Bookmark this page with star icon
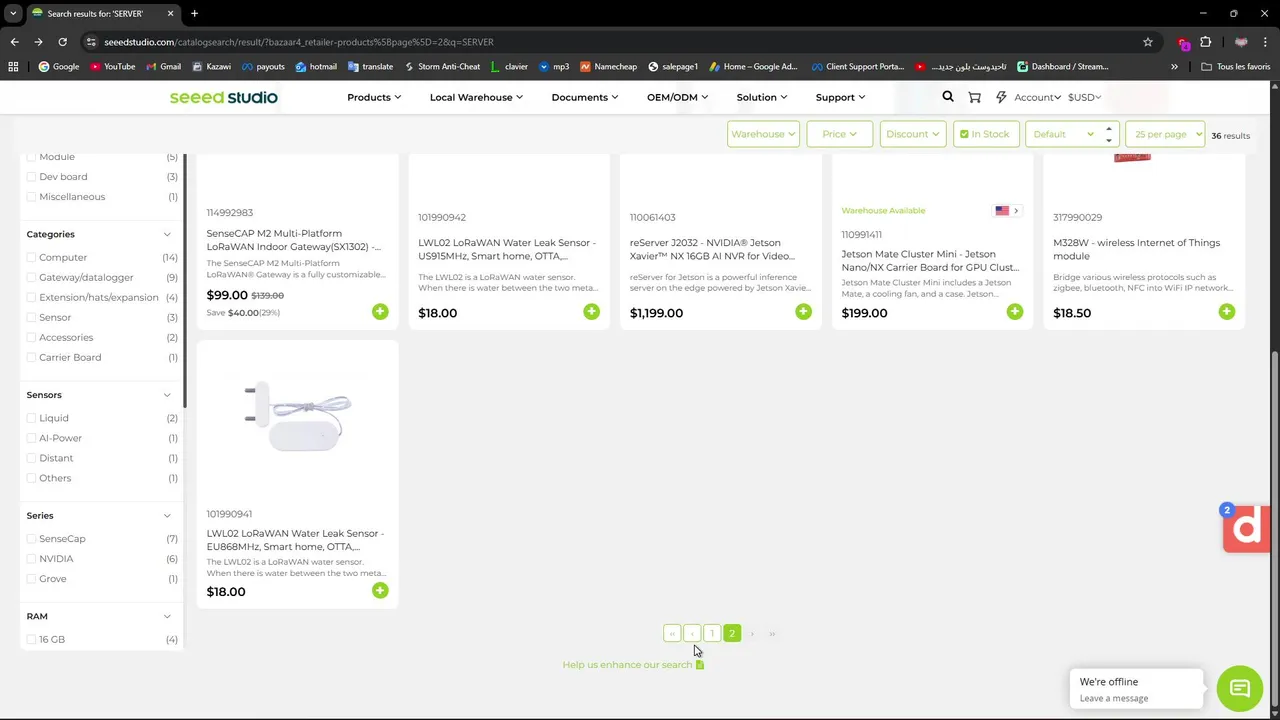This screenshot has height=720, width=1280. tap(1148, 42)
